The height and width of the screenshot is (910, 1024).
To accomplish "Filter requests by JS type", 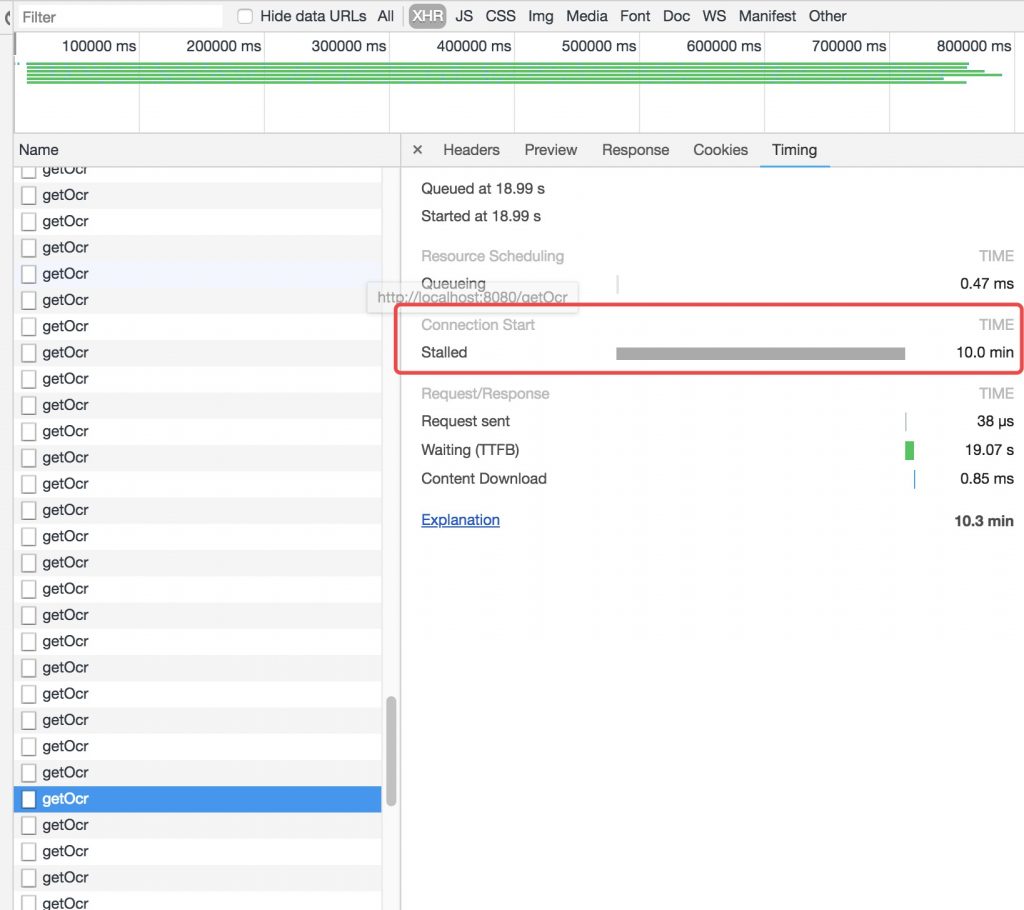I will tap(464, 16).
